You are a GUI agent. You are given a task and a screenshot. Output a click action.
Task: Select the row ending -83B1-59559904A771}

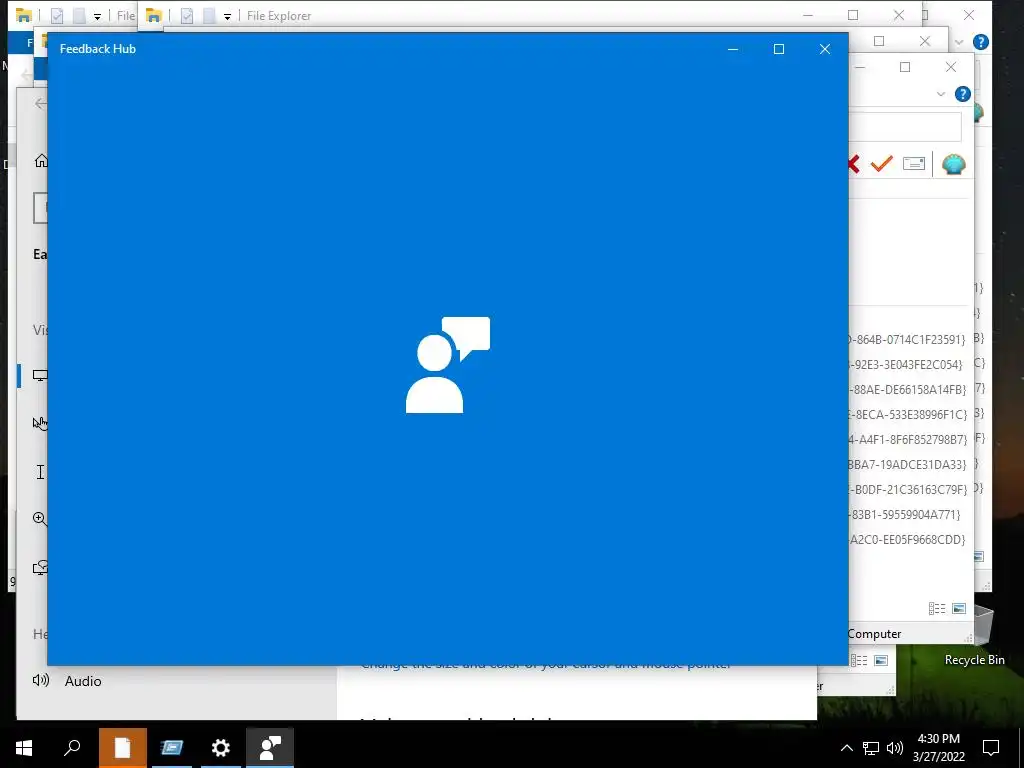905,515
